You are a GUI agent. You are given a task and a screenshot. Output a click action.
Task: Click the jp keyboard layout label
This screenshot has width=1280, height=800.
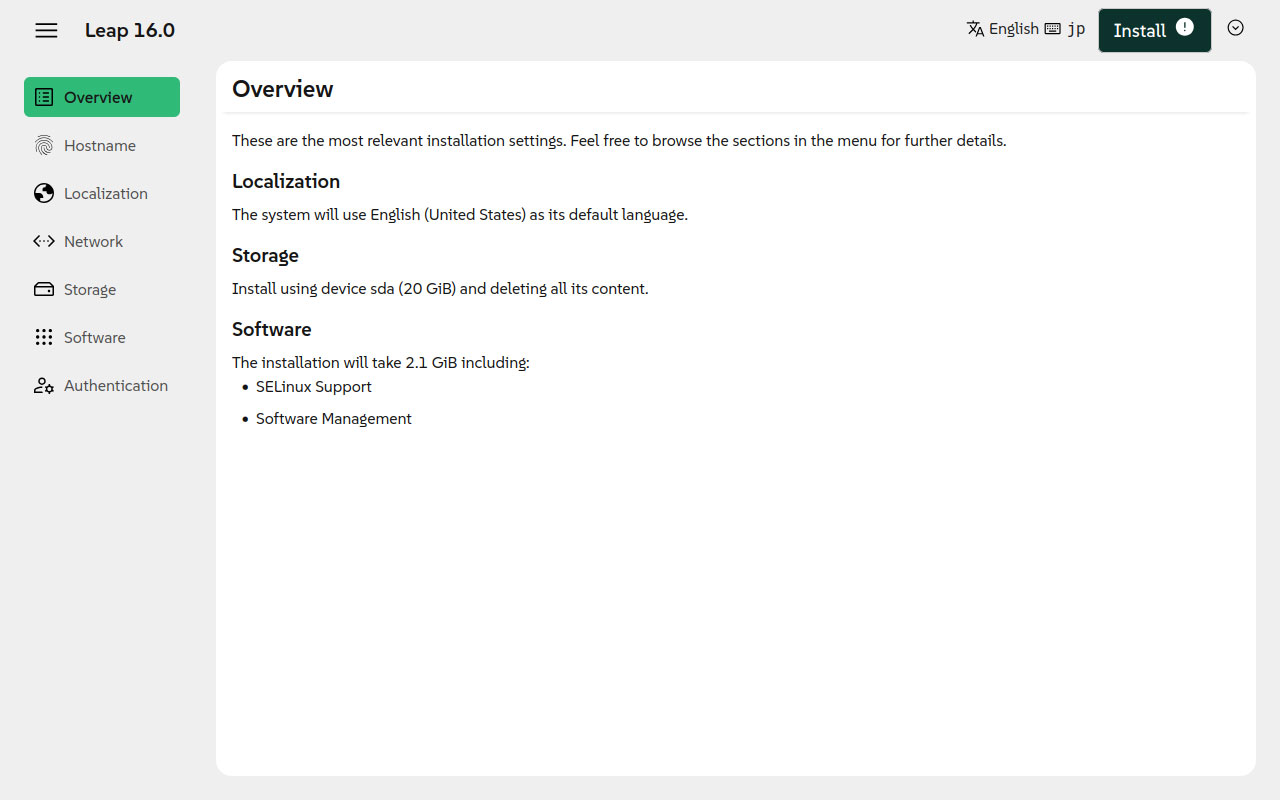pyautogui.click(x=1076, y=29)
